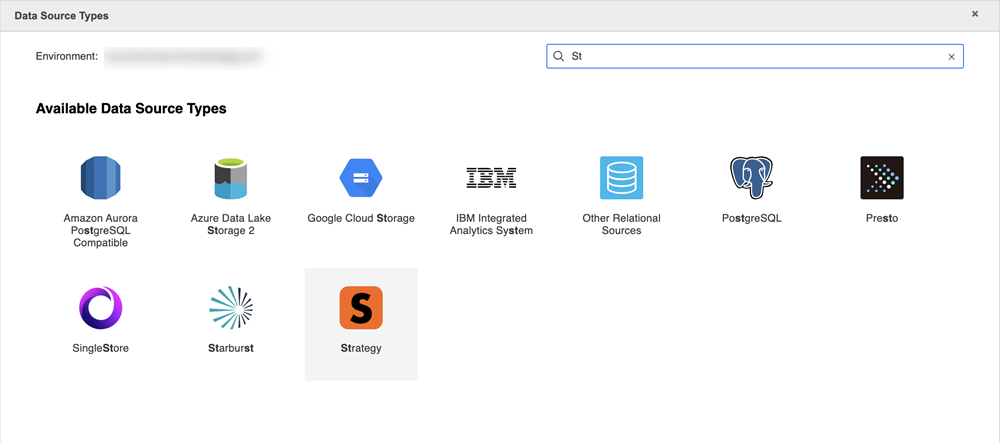Close the Data Source Types dialog
Viewport: 1000px width, 443px height.
coord(975,15)
